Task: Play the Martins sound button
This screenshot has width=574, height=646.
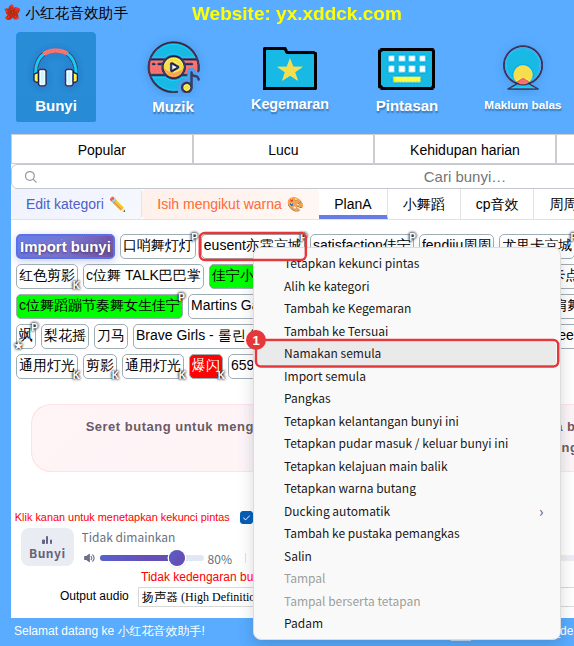Action: click(221, 306)
